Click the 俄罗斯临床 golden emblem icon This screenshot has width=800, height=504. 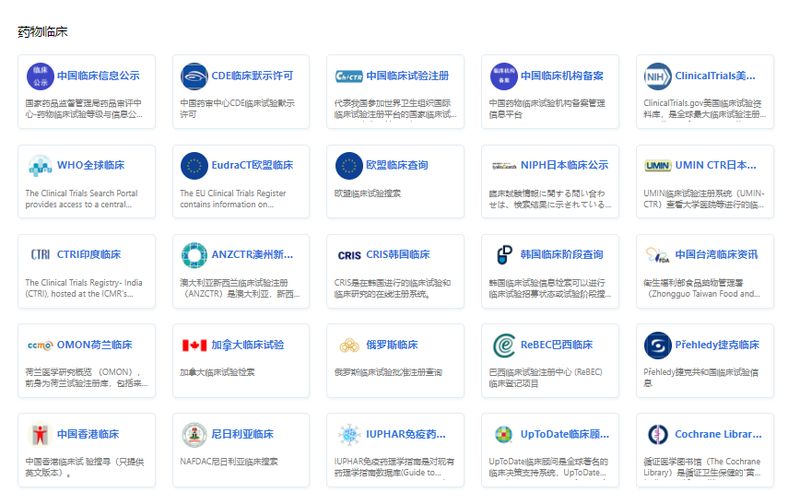[x=349, y=345]
